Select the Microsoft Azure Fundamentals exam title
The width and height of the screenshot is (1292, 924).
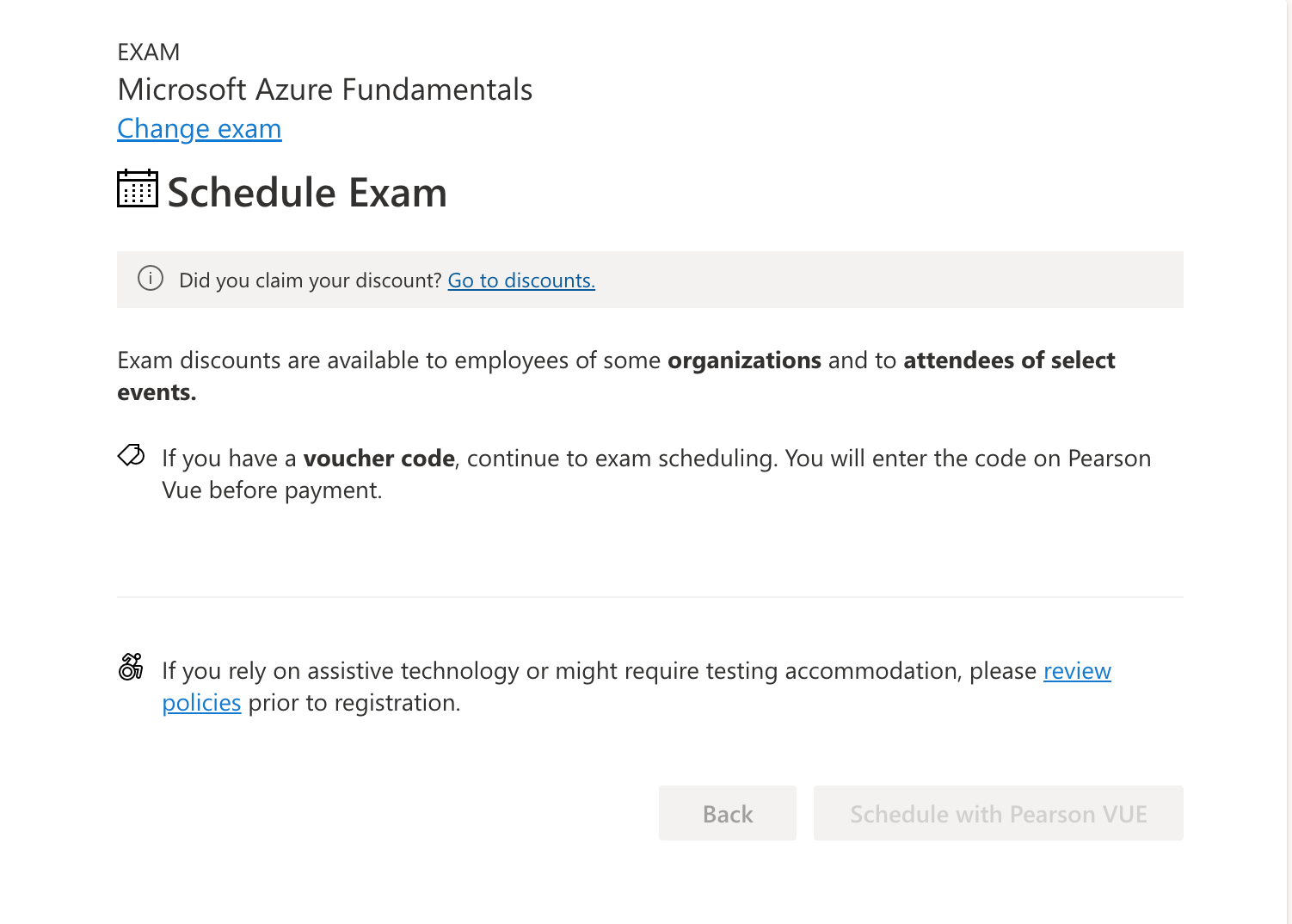pos(325,89)
